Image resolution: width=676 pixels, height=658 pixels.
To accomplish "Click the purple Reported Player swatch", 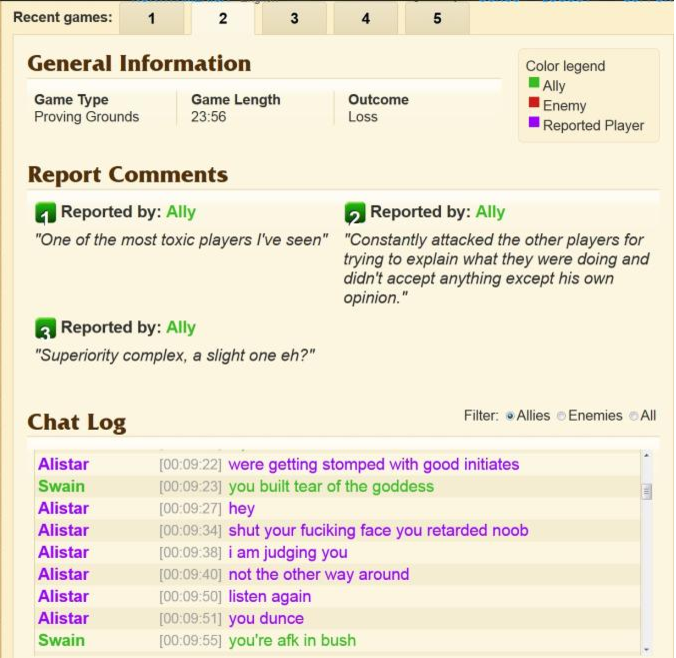I will click(534, 122).
